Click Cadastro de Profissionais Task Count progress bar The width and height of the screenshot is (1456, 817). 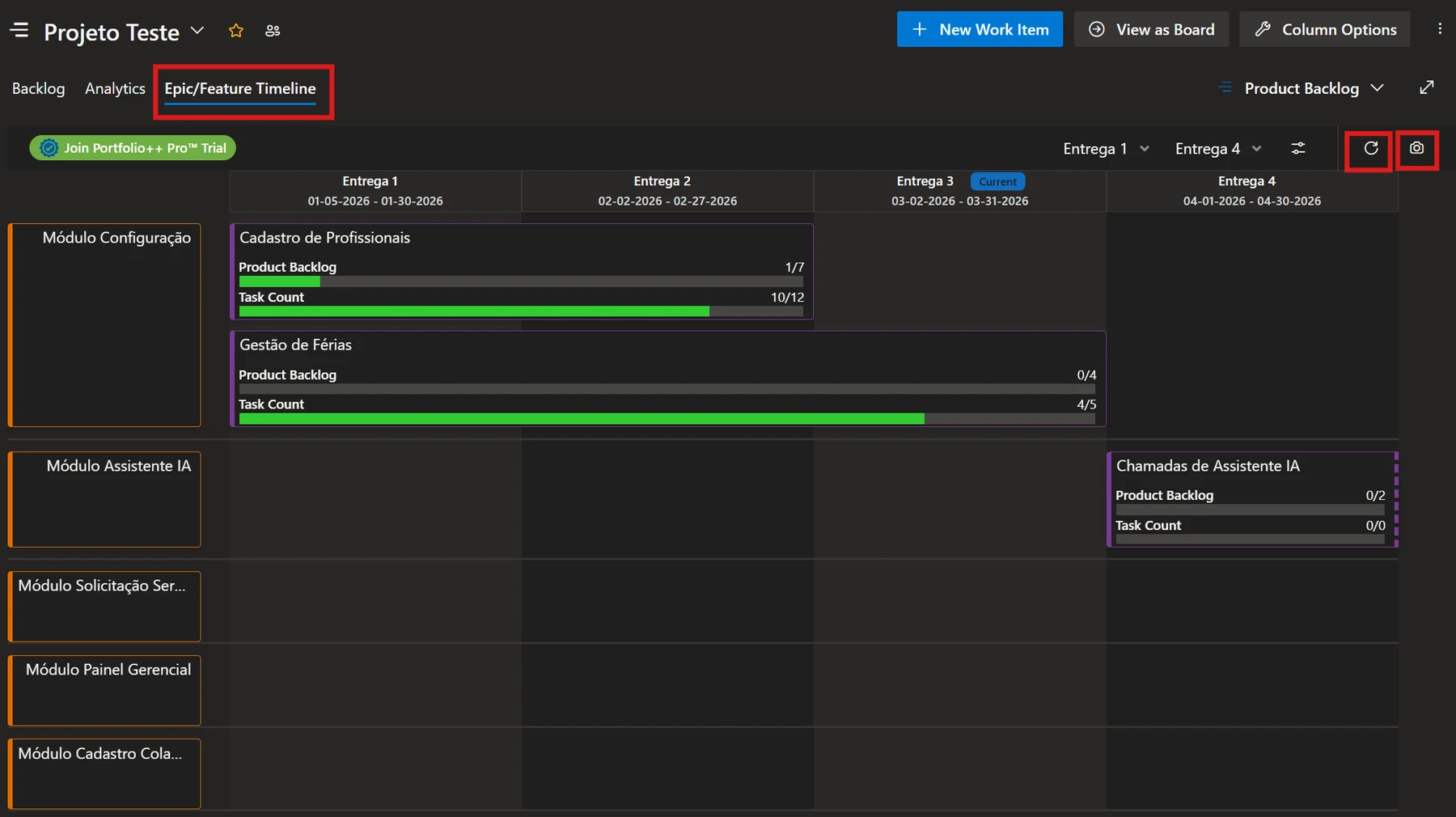coord(521,311)
